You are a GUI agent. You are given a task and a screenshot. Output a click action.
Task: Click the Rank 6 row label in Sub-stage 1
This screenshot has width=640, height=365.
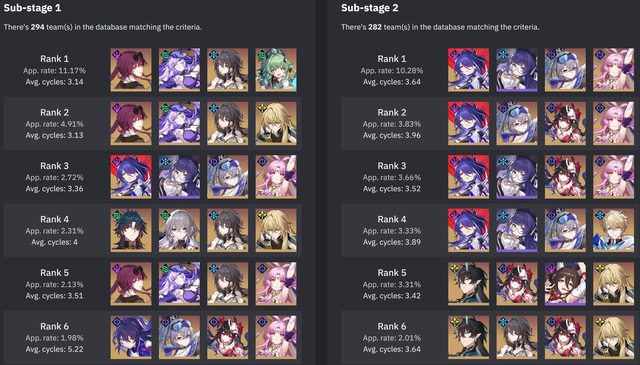click(54, 326)
